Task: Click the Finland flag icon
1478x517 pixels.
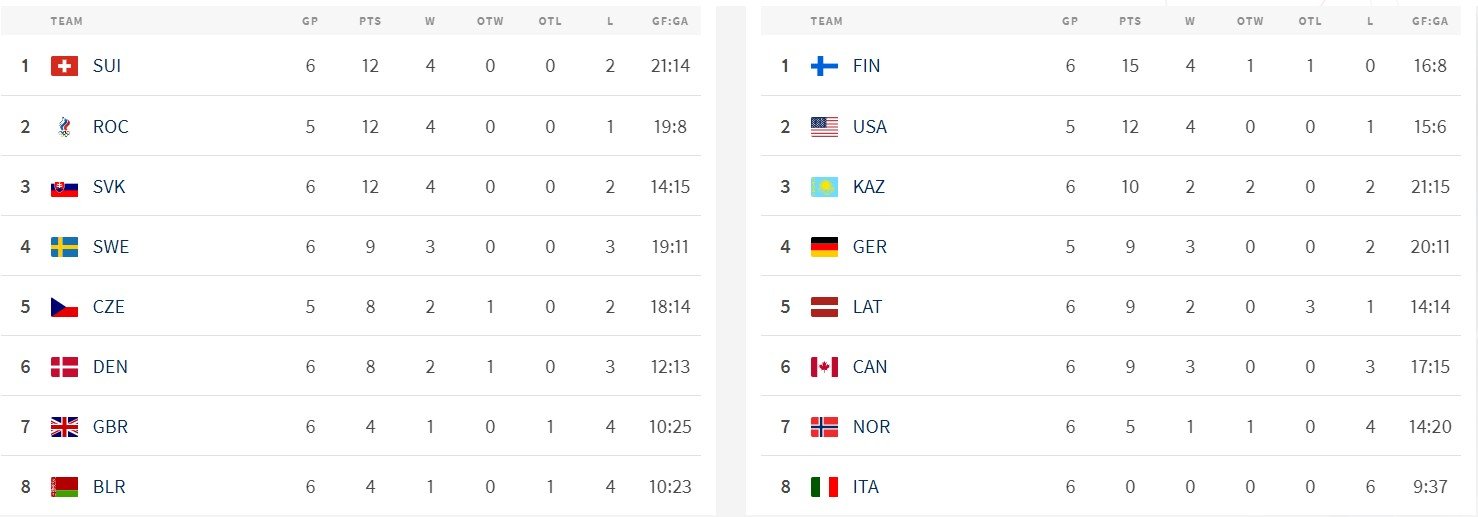Action: pyautogui.click(x=824, y=66)
